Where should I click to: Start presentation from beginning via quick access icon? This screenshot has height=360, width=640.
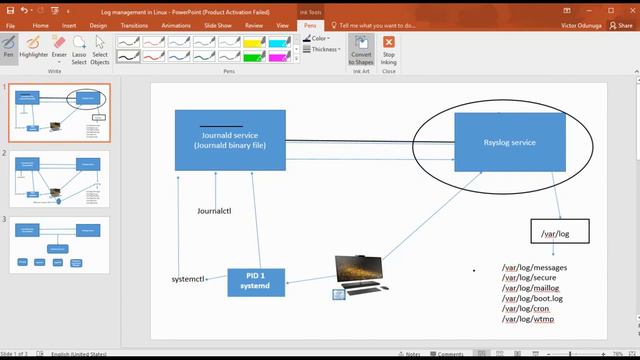(x=55, y=11)
